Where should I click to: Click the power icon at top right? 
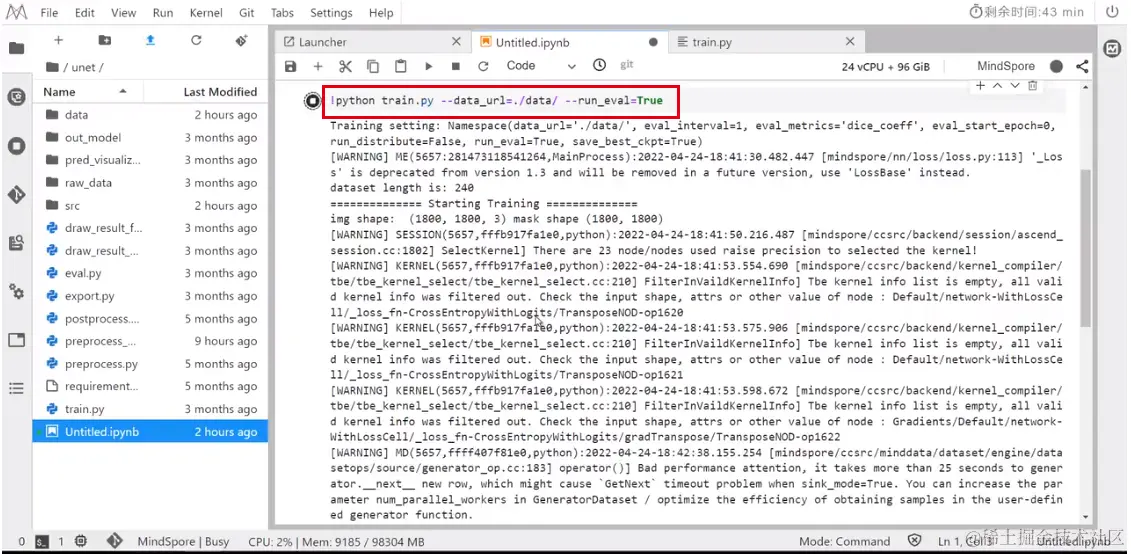click(1112, 12)
